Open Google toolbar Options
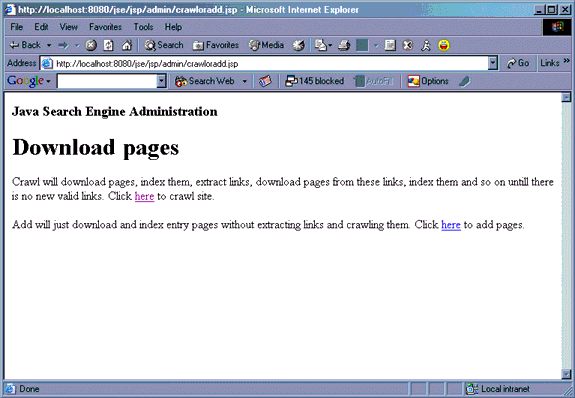This screenshot has height=398, width=575. [x=428, y=81]
